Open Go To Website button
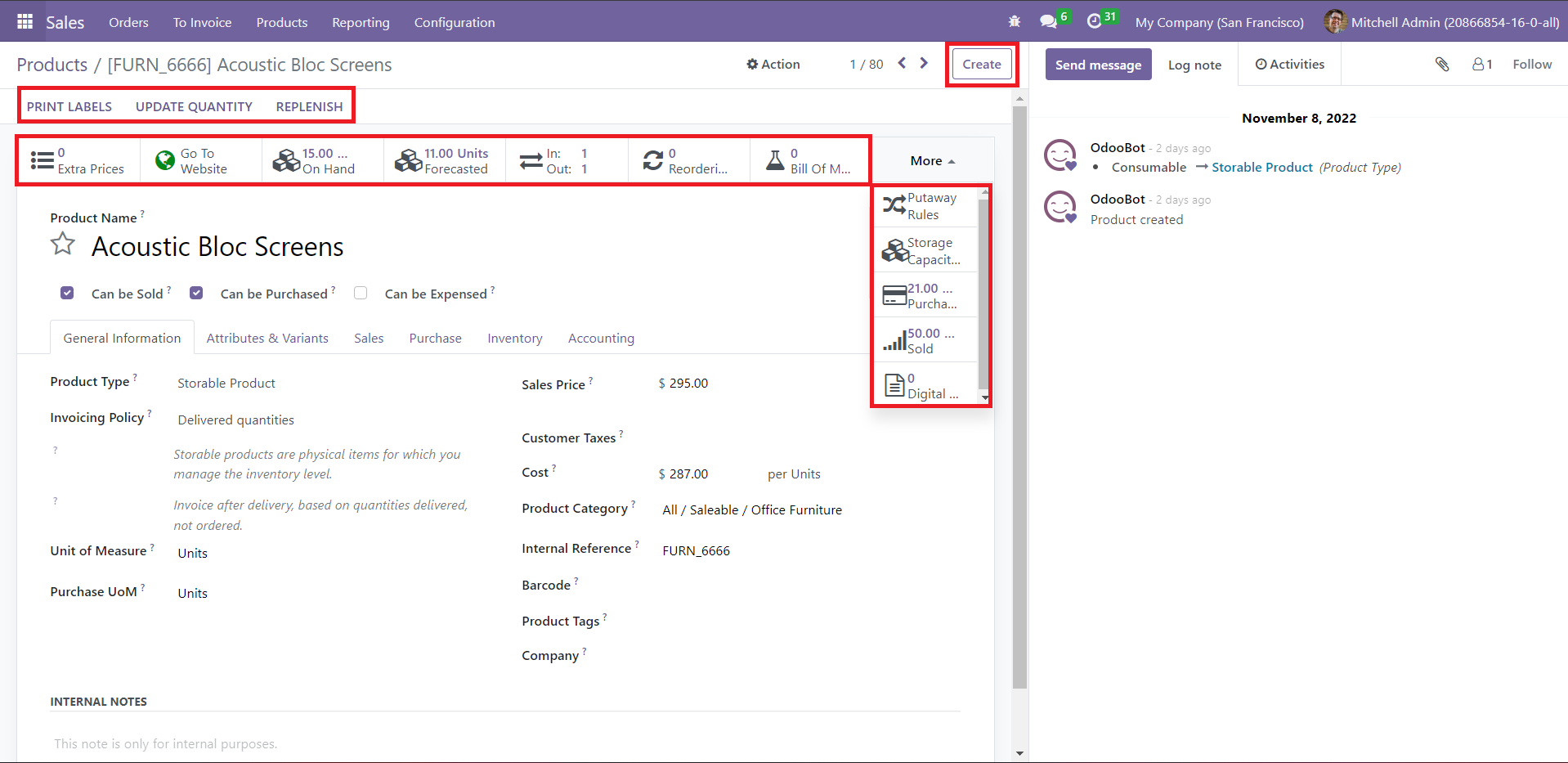 tap(201, 161)
